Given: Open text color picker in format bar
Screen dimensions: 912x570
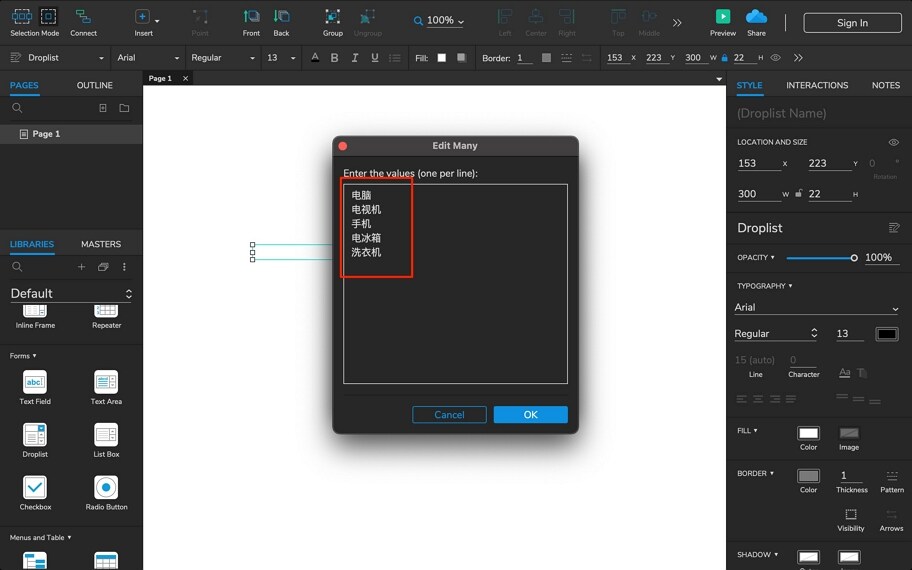Looking at the screenshot, I should coord(315,58).
